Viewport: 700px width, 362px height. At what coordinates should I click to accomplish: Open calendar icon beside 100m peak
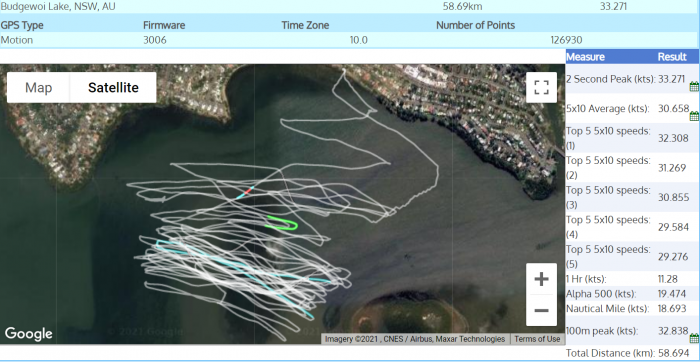[694, 338]
